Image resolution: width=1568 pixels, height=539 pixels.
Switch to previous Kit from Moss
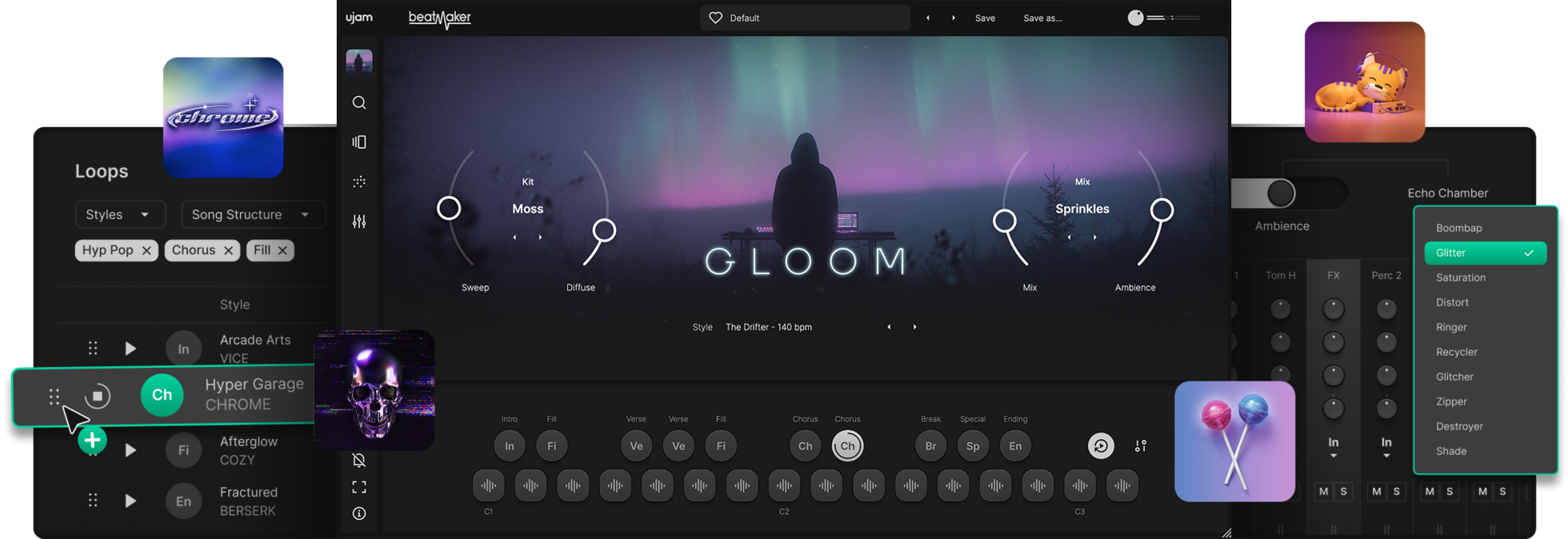[x=514, y=238]
